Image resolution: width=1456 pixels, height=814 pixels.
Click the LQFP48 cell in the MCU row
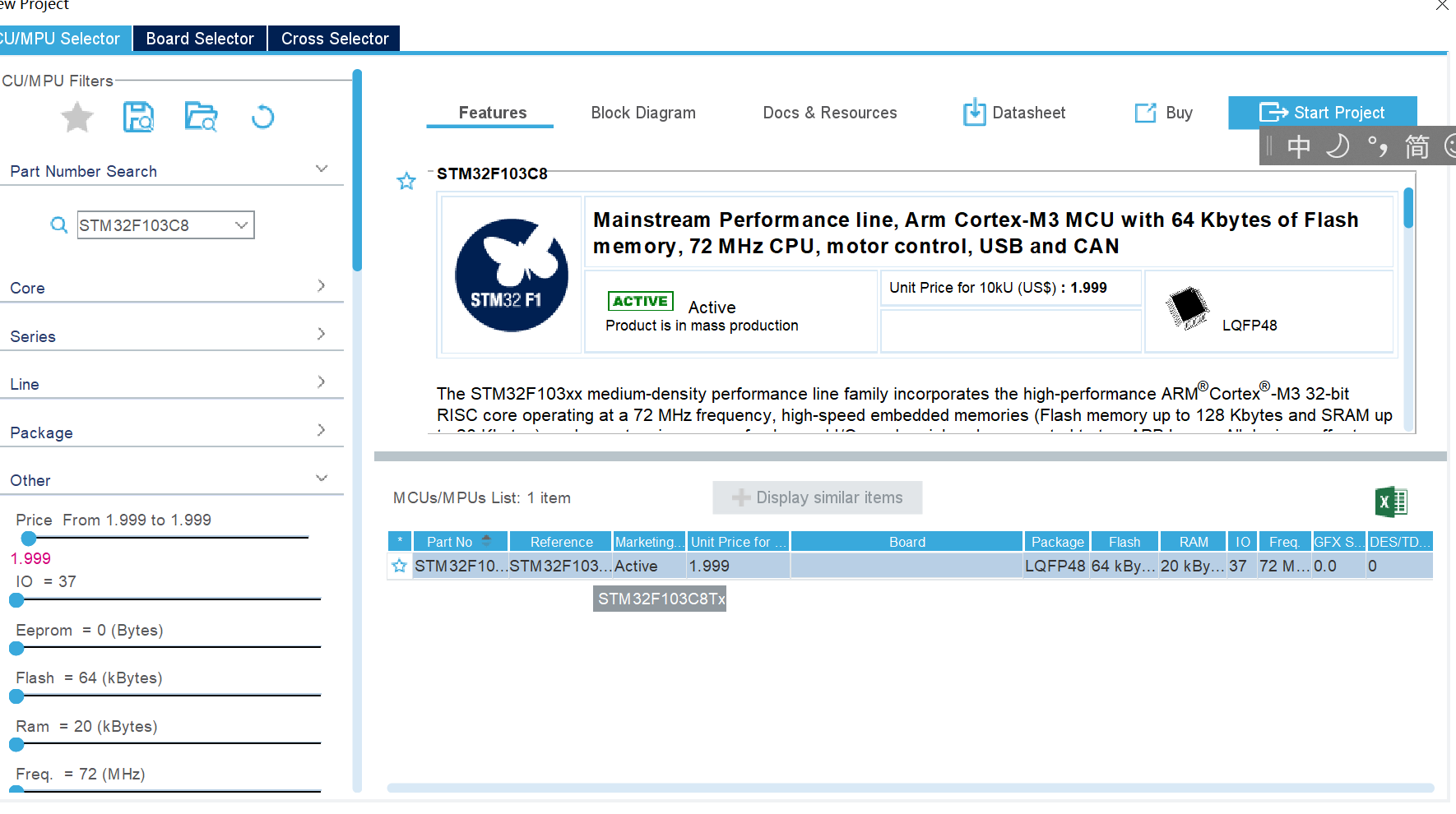(x=1055, y=566)
